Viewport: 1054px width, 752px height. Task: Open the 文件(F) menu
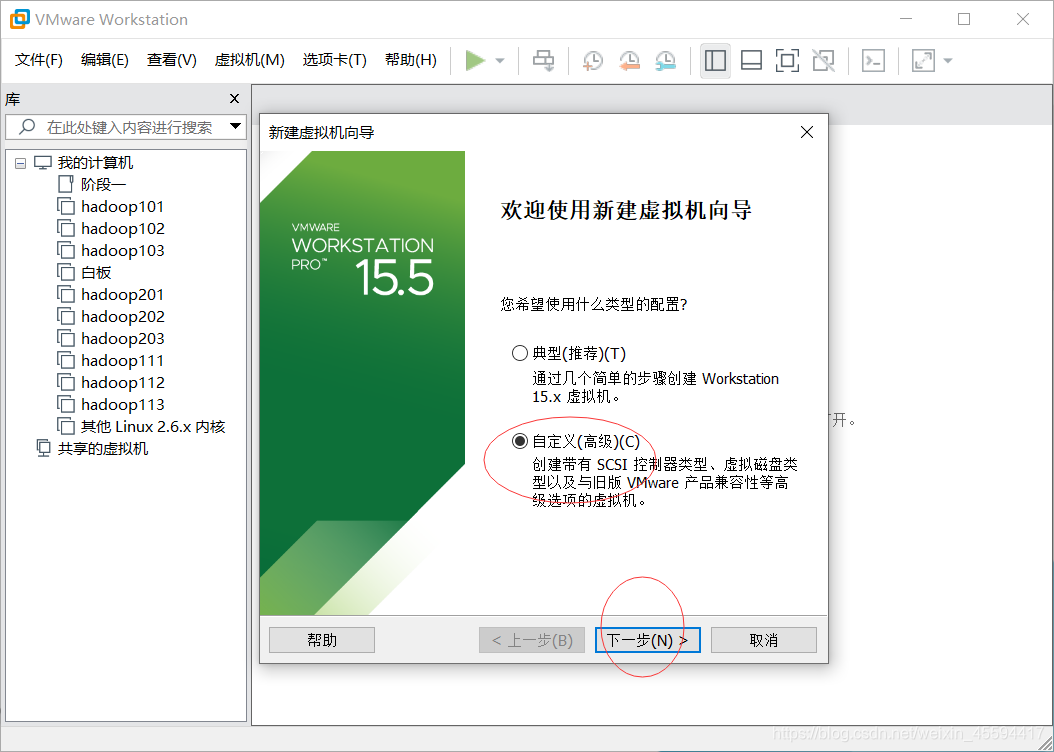[x=39, y=60]
